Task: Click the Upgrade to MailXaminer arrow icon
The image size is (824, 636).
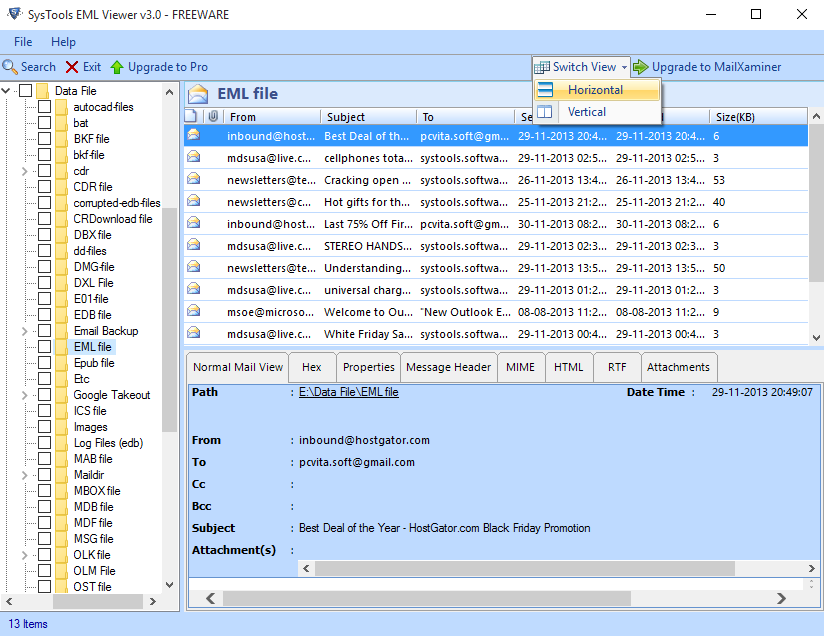Action: click(641, 67)
